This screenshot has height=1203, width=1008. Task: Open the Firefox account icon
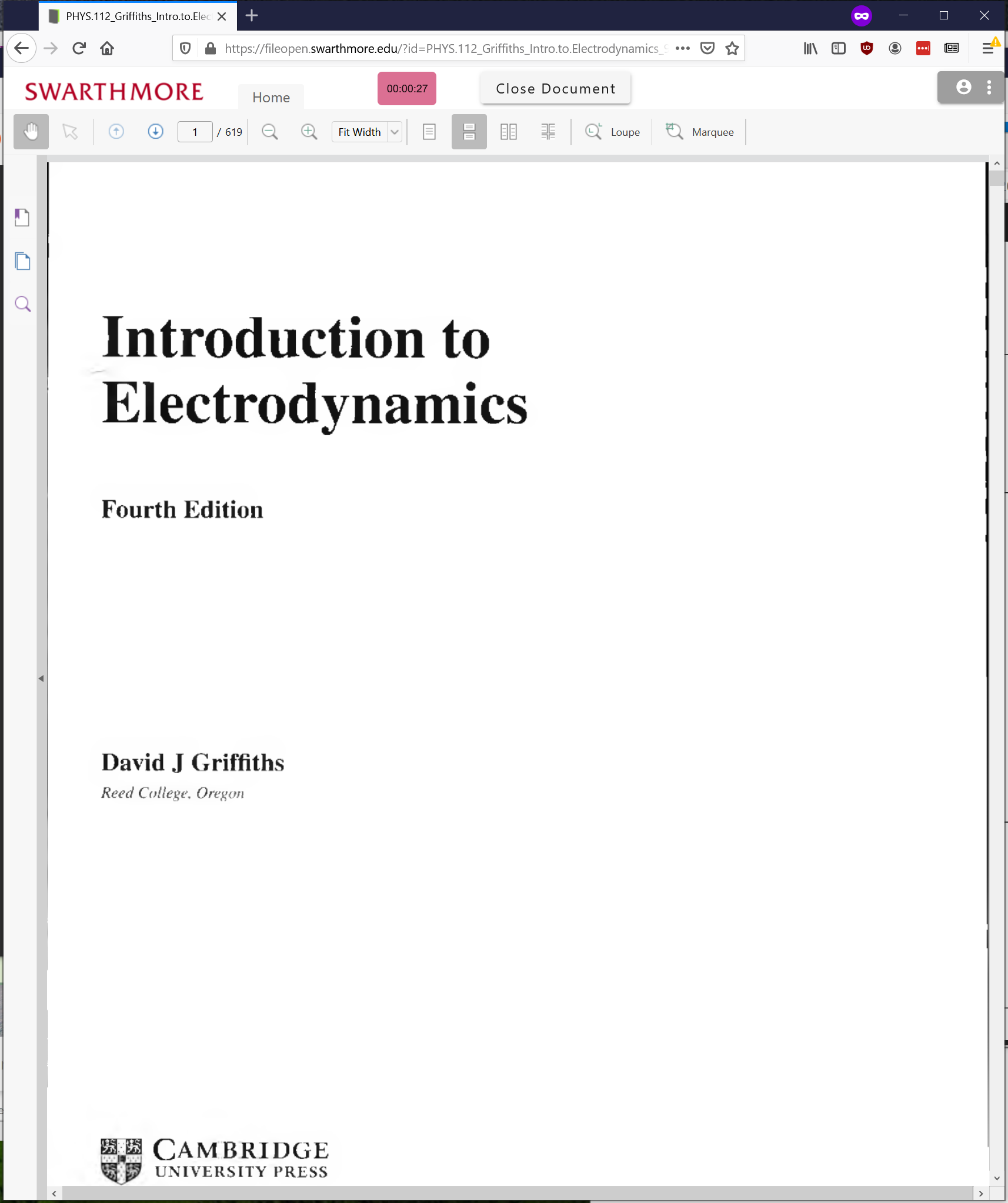[895, 48]
